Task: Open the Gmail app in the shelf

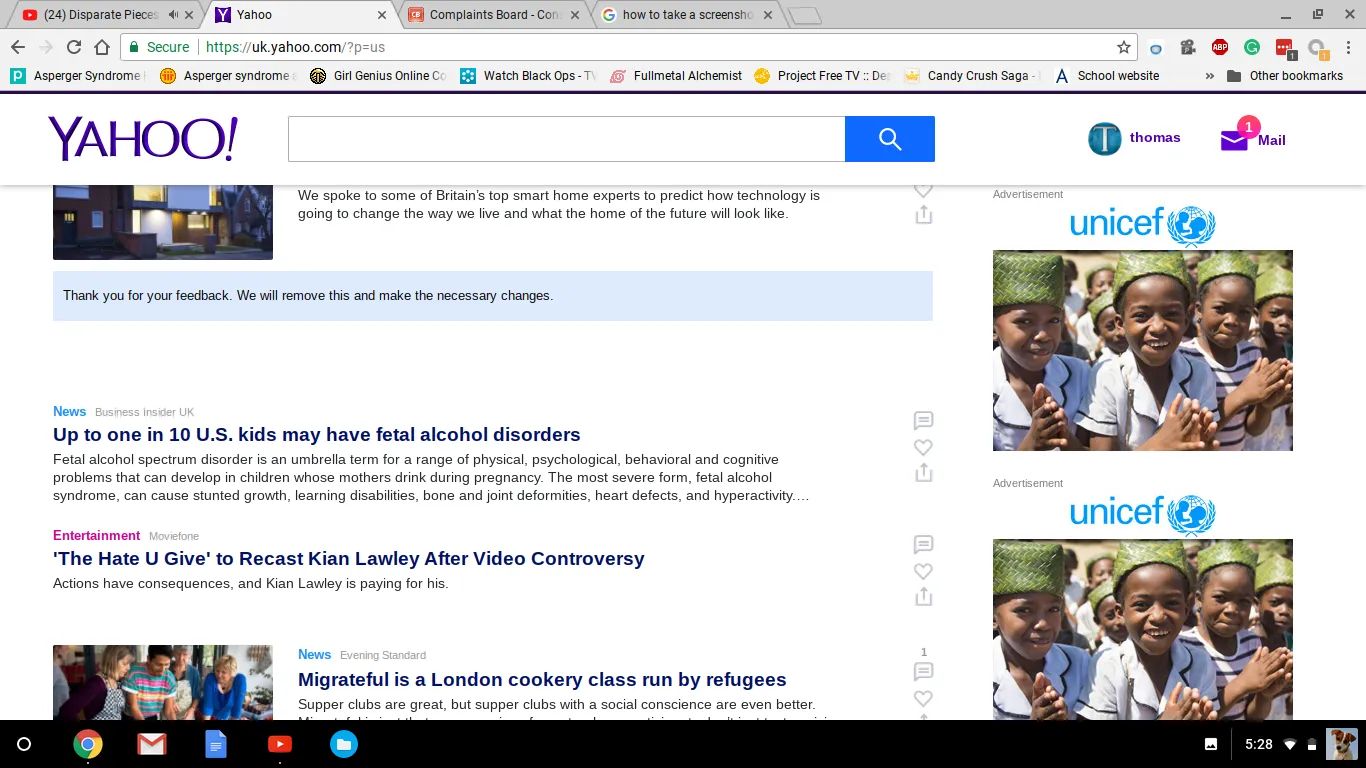Action: 152,744
